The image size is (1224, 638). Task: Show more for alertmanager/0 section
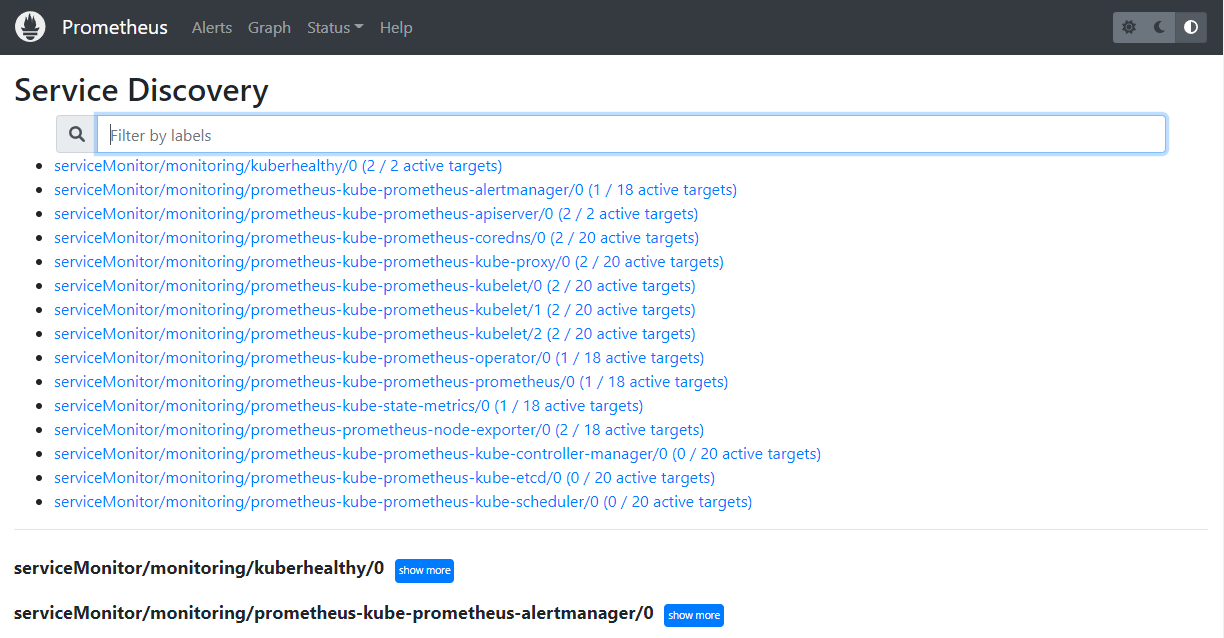pyautogui.click(x=693, y=615)
